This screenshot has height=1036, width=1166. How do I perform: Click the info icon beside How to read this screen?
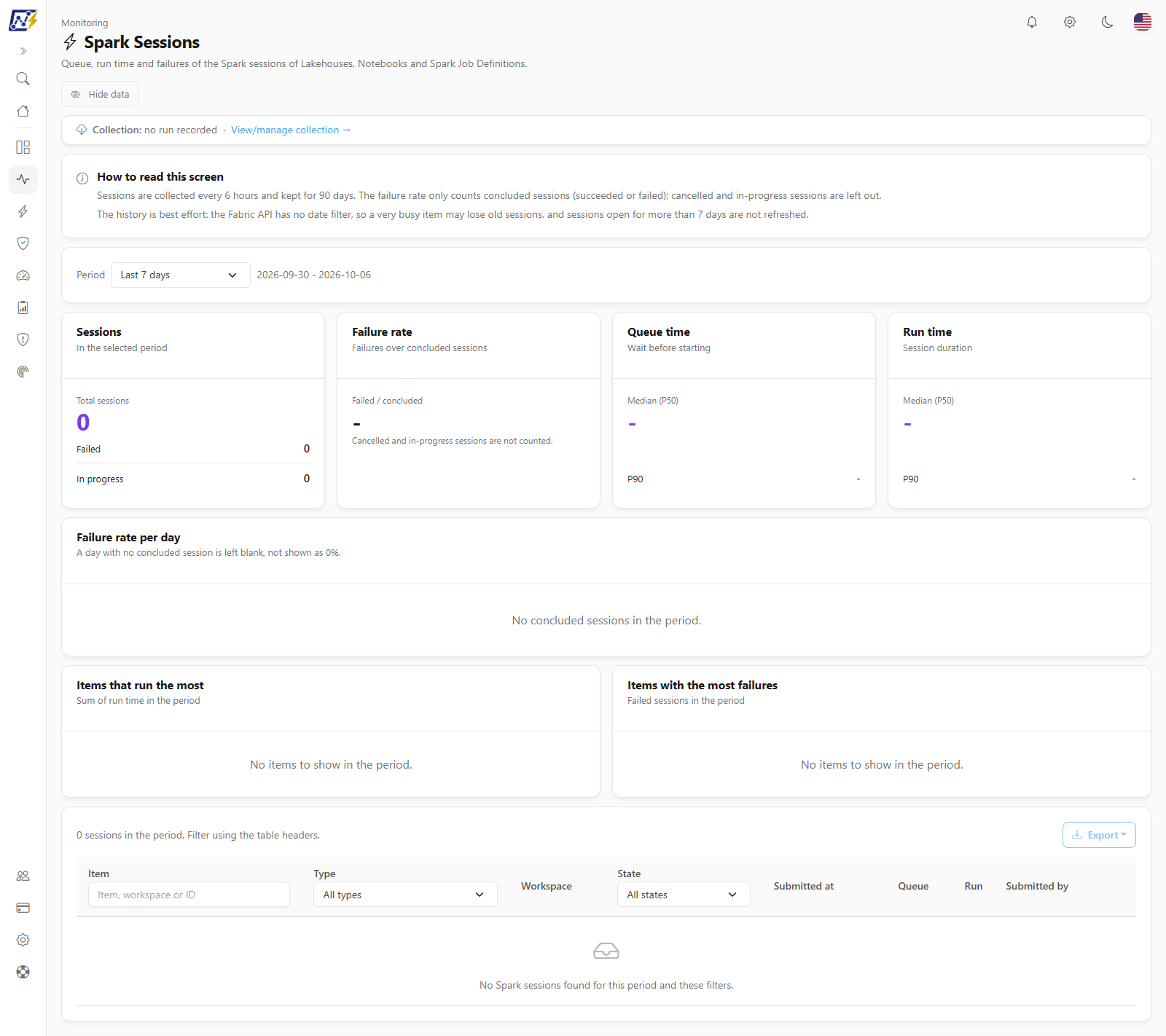(x=82, y=178)
